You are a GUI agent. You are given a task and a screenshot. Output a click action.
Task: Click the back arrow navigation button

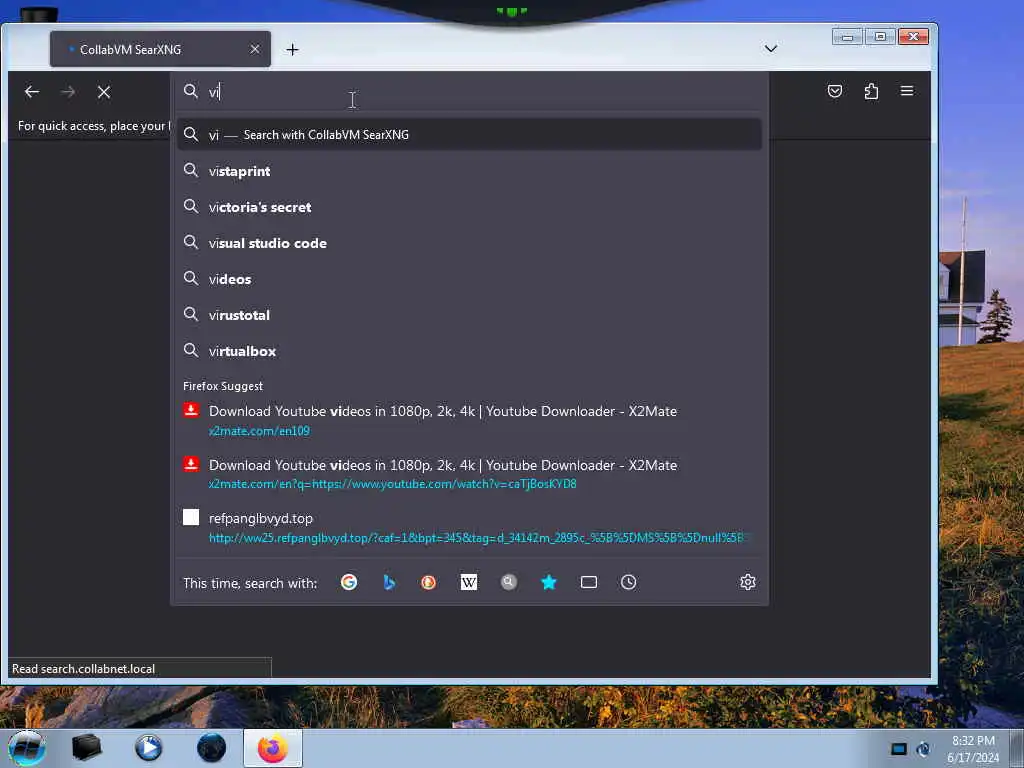[x=31, y=92]
